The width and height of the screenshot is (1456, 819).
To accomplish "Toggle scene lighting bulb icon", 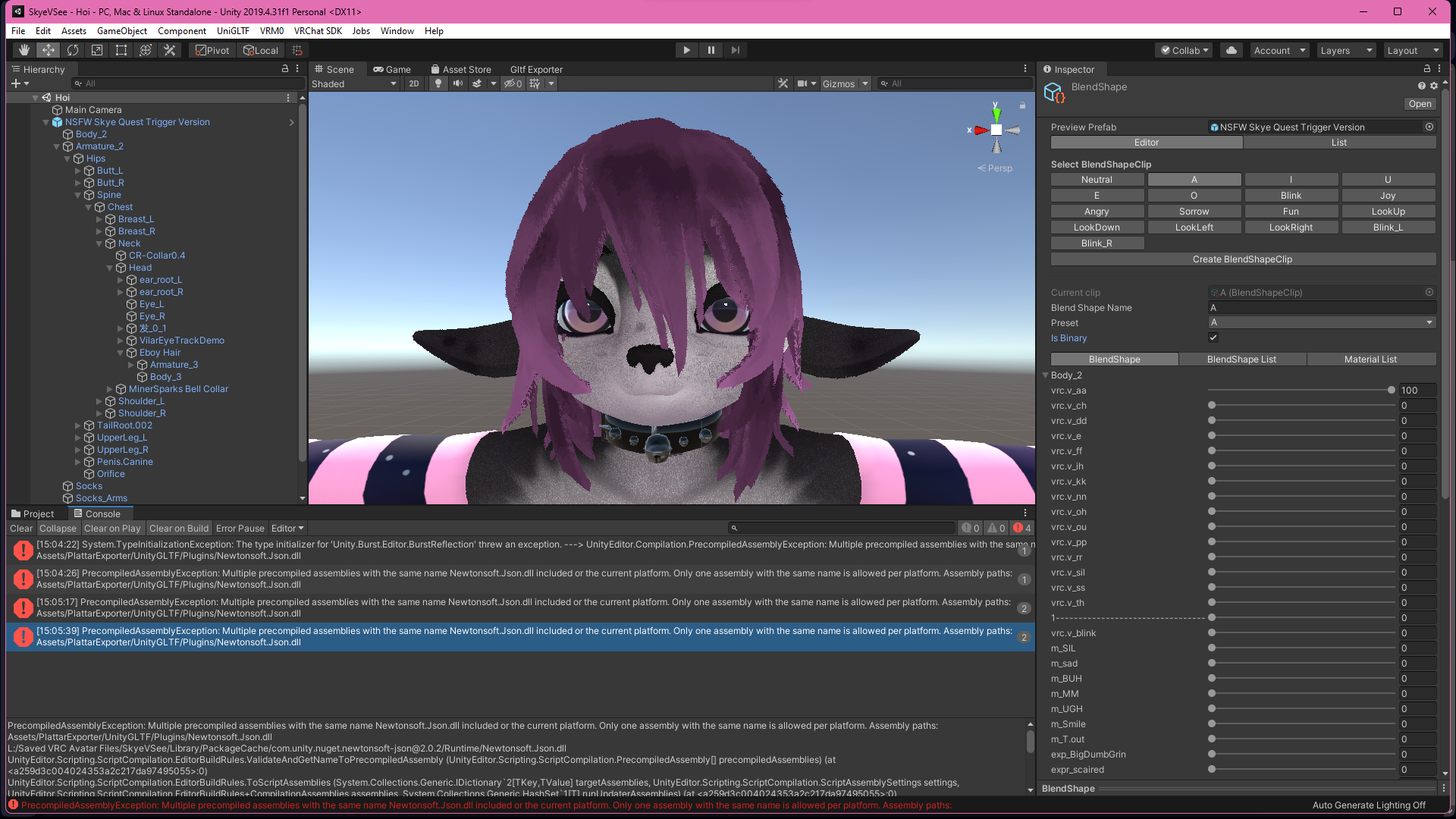I will [438, 83].
